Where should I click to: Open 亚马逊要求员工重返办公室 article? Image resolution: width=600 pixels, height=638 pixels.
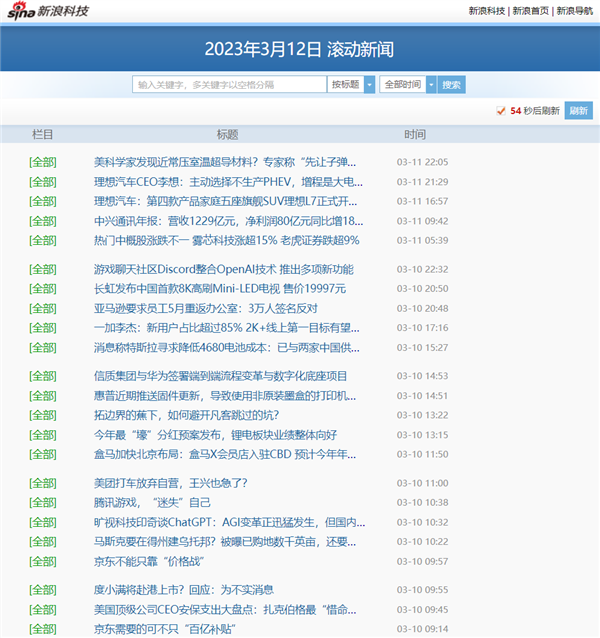coord(205,308)
